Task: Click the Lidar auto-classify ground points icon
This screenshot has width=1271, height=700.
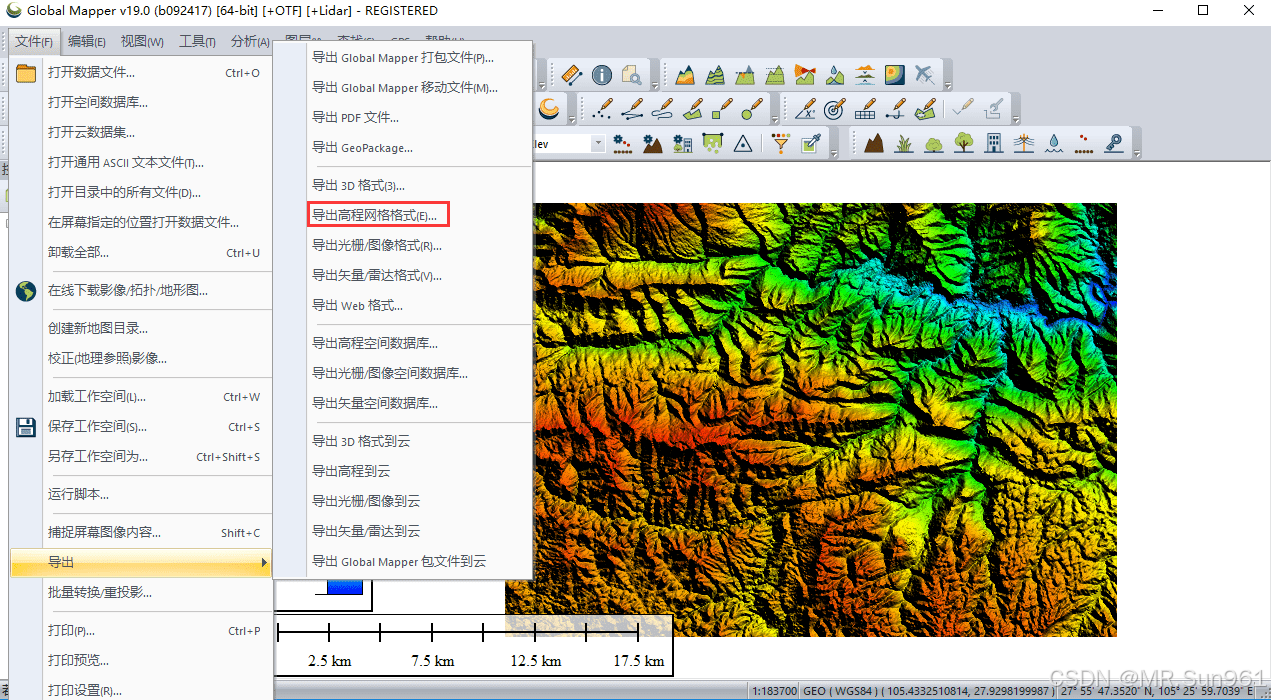Action: pyautogui.click(x=652, y=143)
